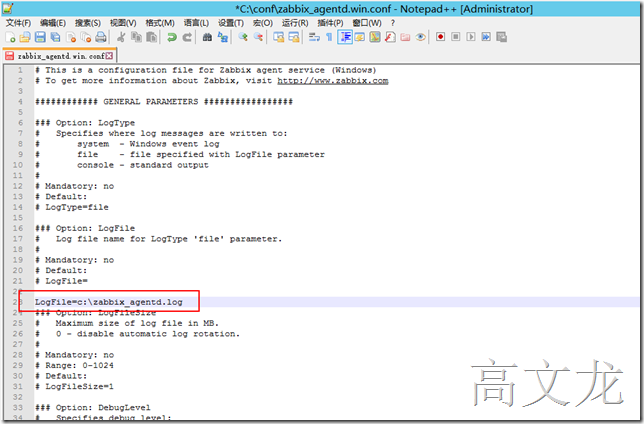Open the 设置(T) menu

point(230,23)
